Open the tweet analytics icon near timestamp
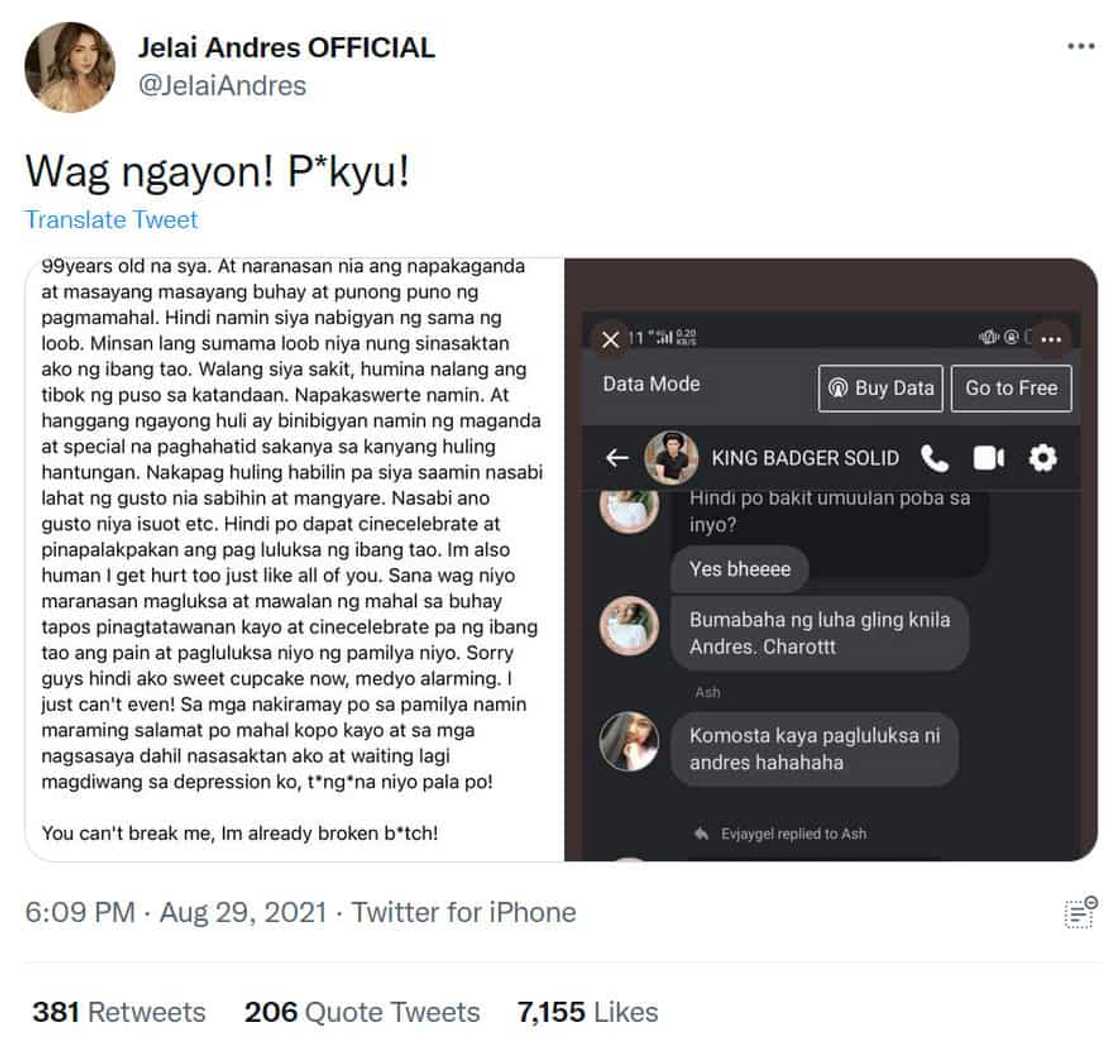The height and width of the screenshot is (1044, 1120). [x=1080, y=912]
